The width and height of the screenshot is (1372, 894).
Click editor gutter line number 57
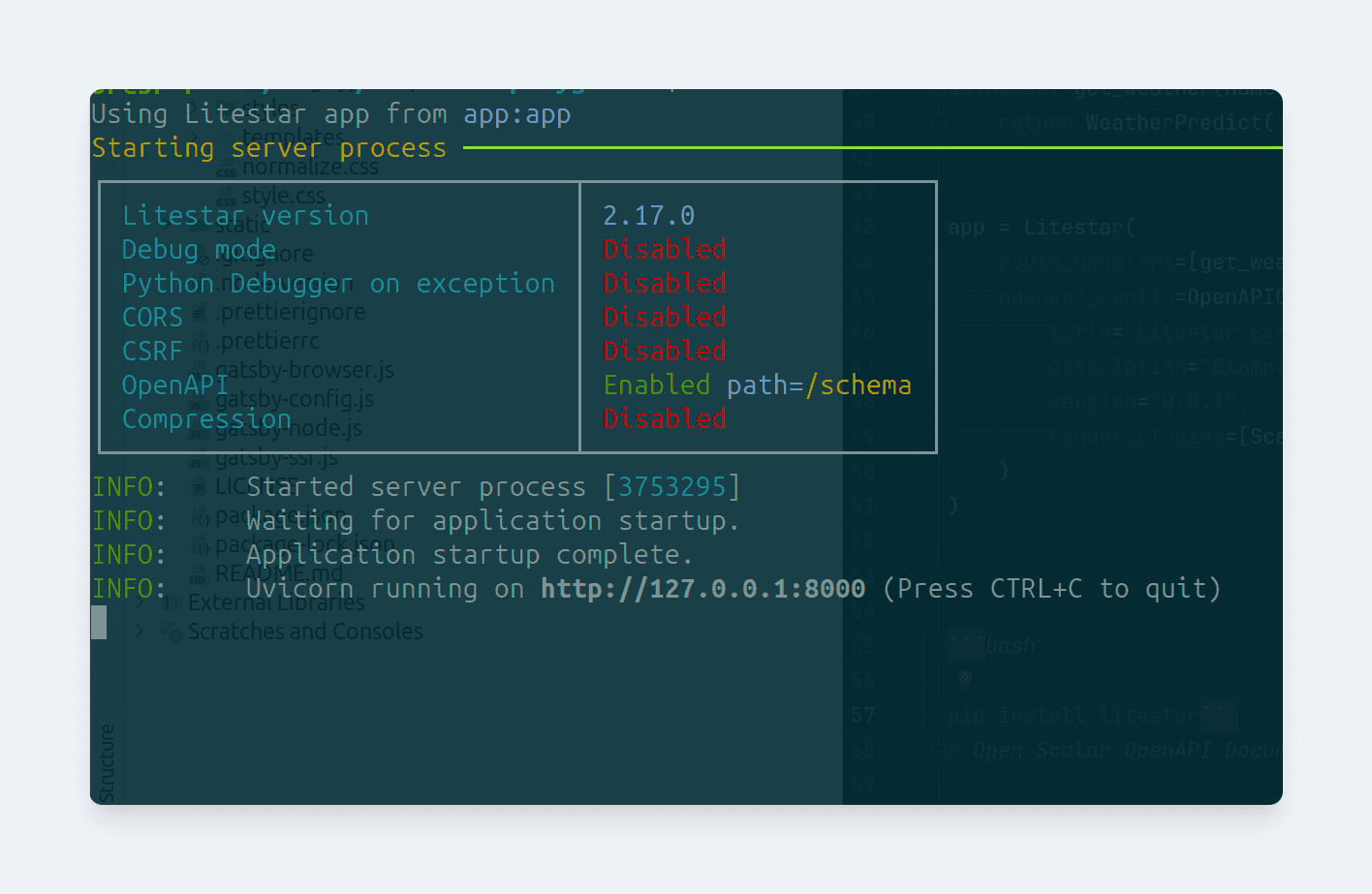[x=862, y=716]
